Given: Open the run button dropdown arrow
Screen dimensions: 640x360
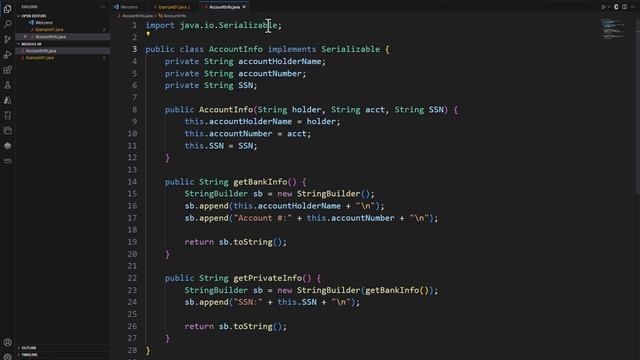Looking at the screenshot, I should pyautogui.click(x=609, y=7).
